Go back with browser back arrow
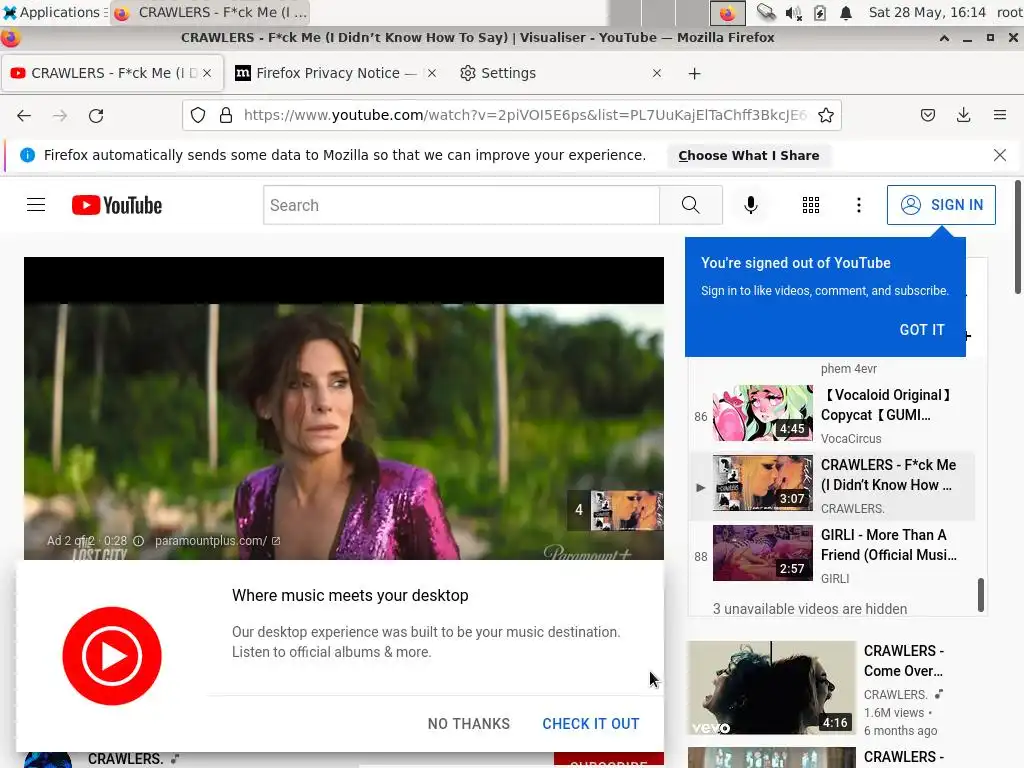This screenshot has height=768, width=1024. click(24, 116)
